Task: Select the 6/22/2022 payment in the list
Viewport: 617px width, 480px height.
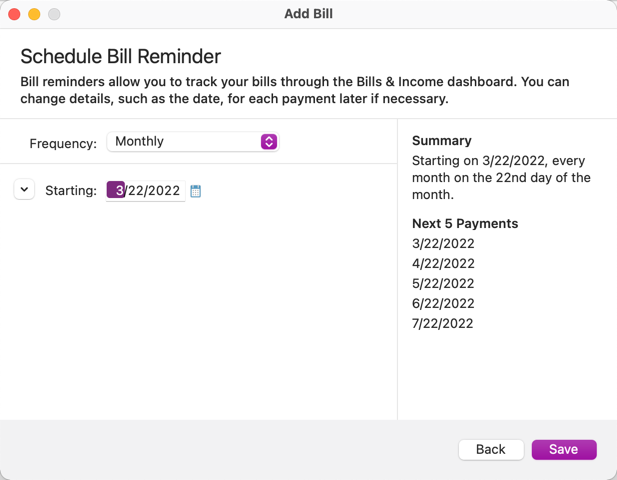Action: [x=443, y=304]
